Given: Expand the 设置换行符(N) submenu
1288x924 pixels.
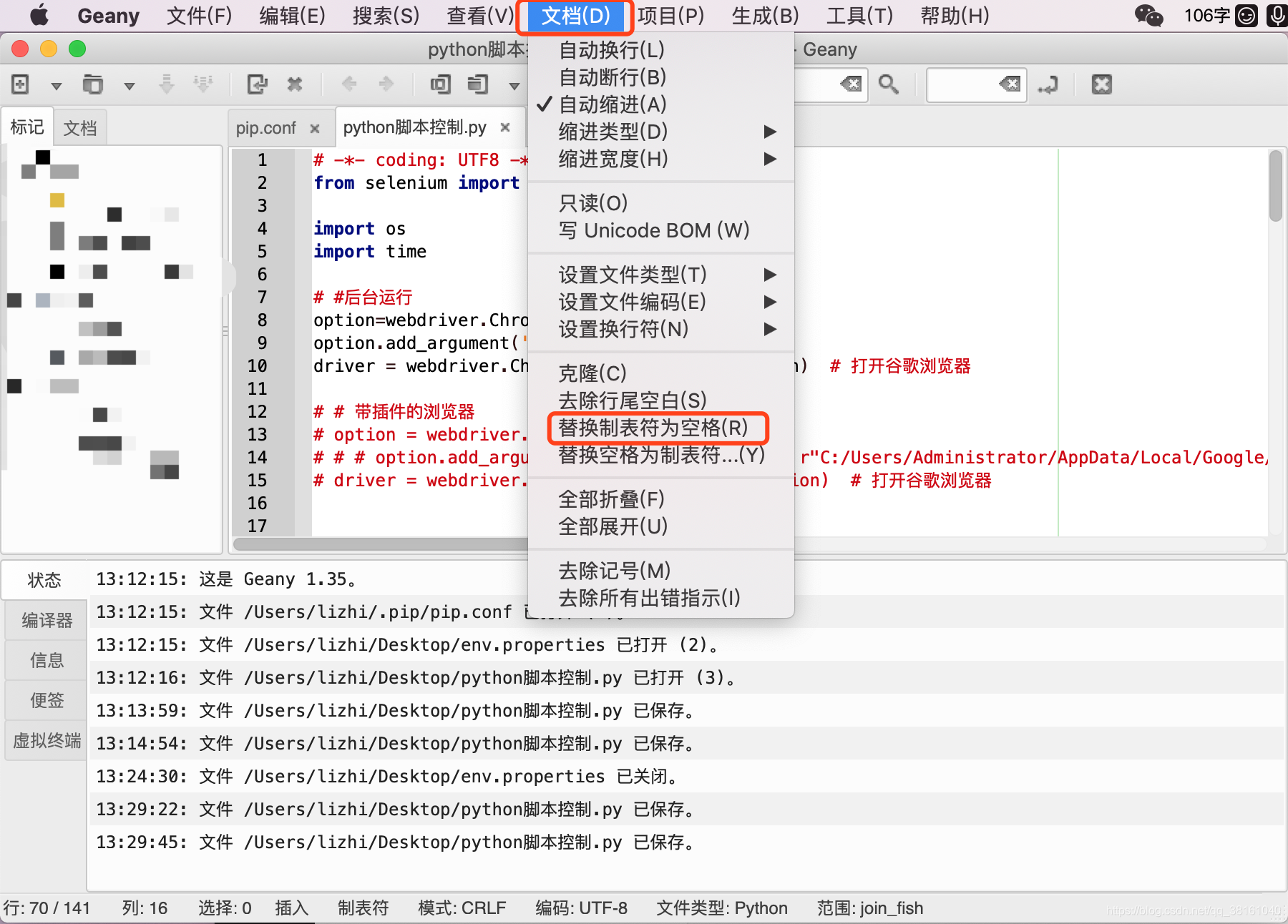Looking at the screenshot, I should coord(660,329).
